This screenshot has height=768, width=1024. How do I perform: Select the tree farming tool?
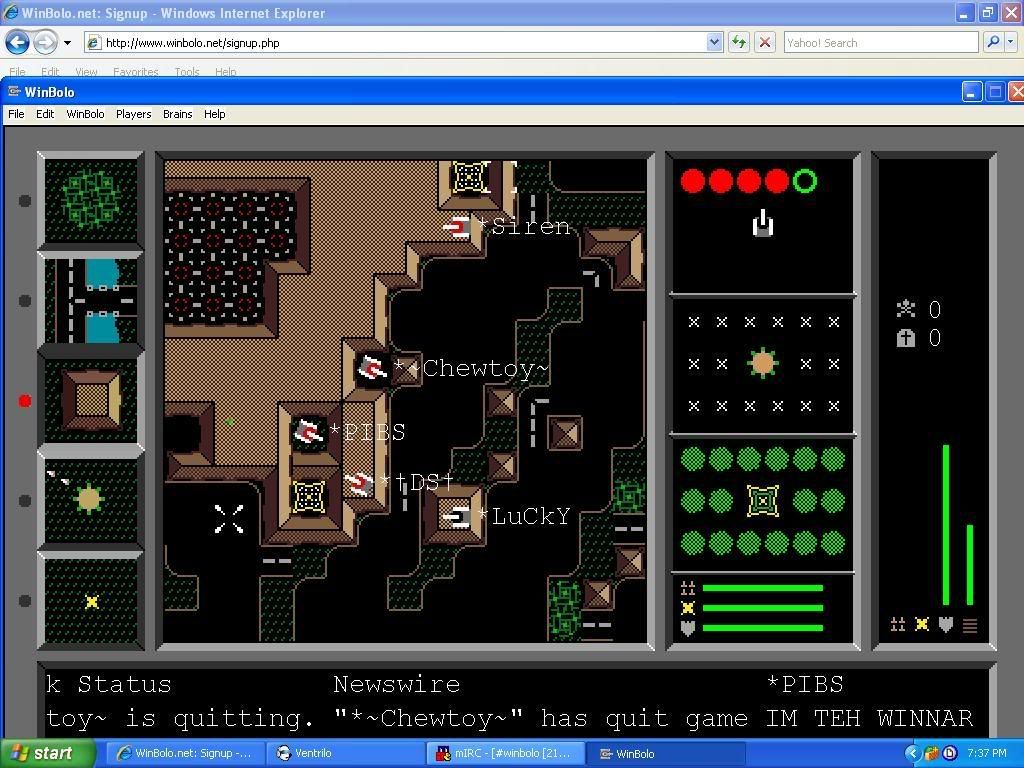point(90,200)
